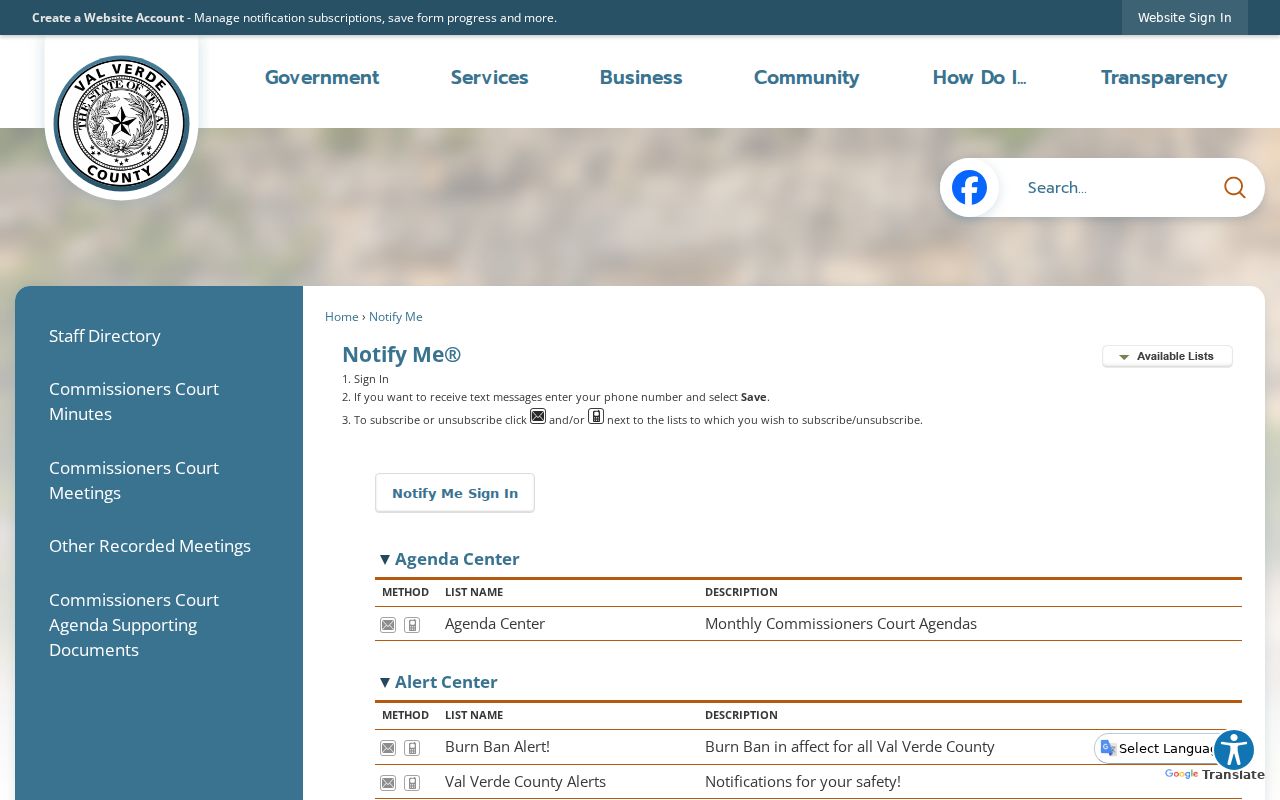Image resolution: width=1280 pixels, height=800 pixels.
Task: Subscribe by text to Burn Ban Alert!
Action: point(412,748)
